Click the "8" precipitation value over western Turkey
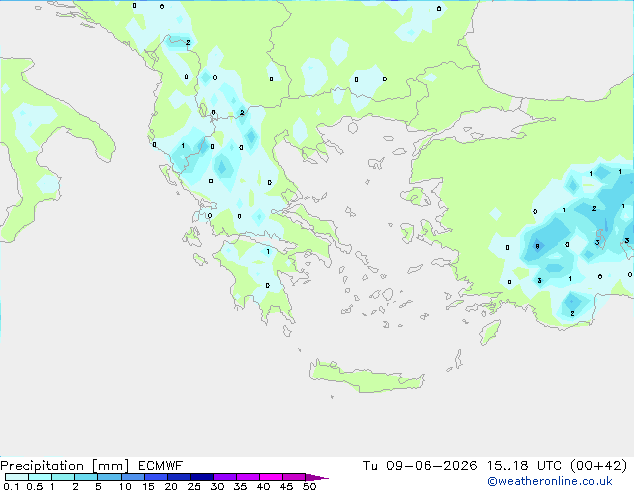The height and width of the screenshot is (490, 634). [537, 246]
